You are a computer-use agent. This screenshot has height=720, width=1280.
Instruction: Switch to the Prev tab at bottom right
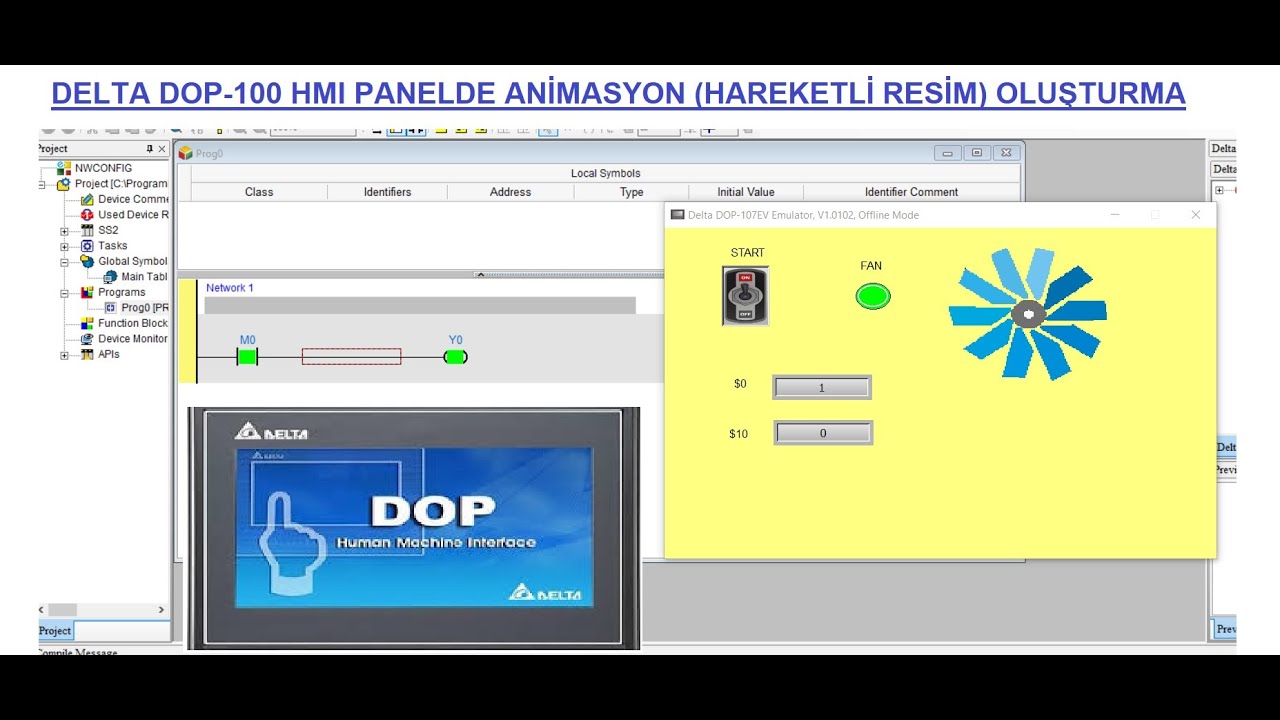(x=1225, y=629)
